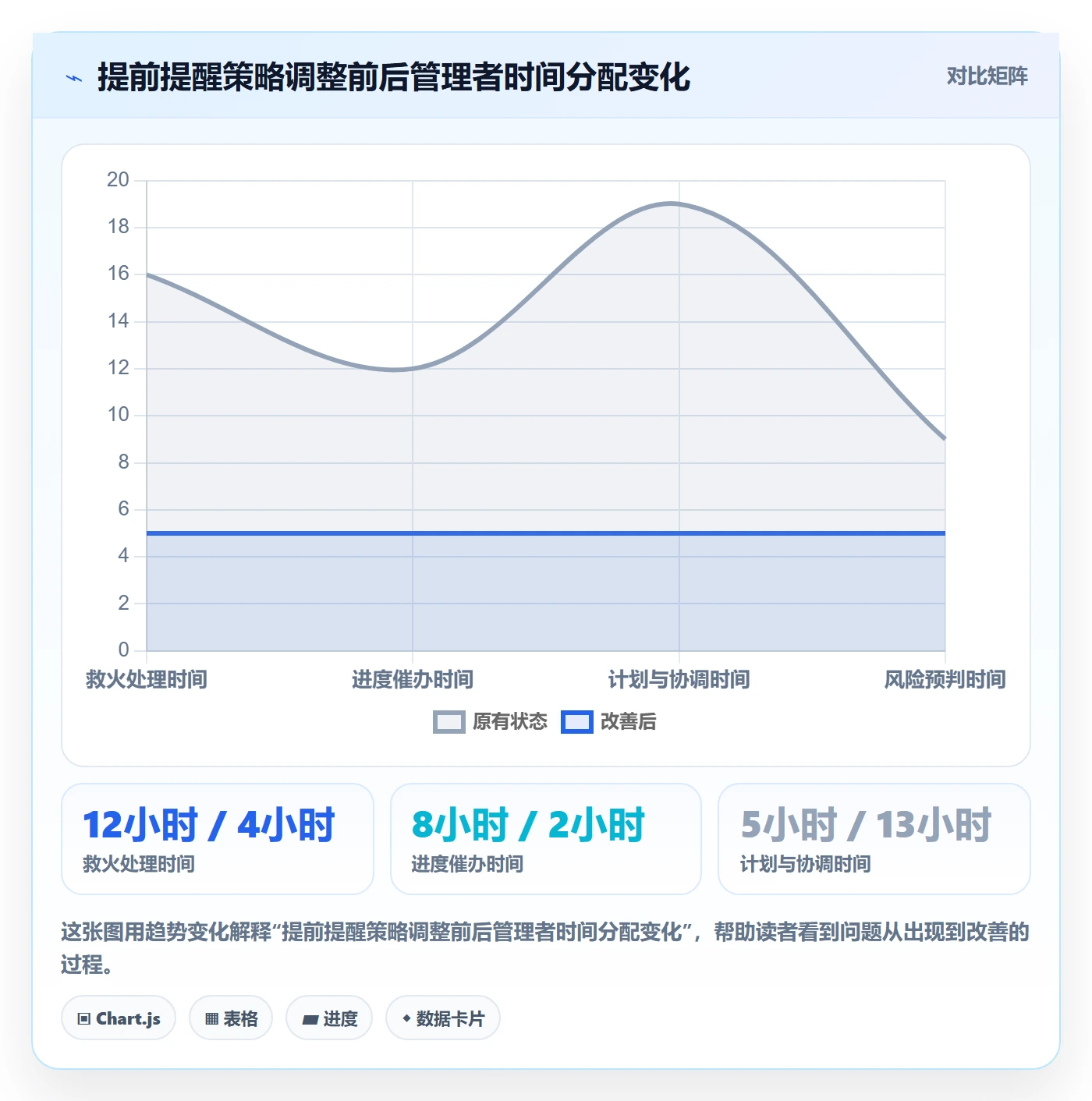Viewport: 1092px width, 1101px height.
Task: Click the 数据卡片 chip diamond icon
Action: click(406, 1018)
